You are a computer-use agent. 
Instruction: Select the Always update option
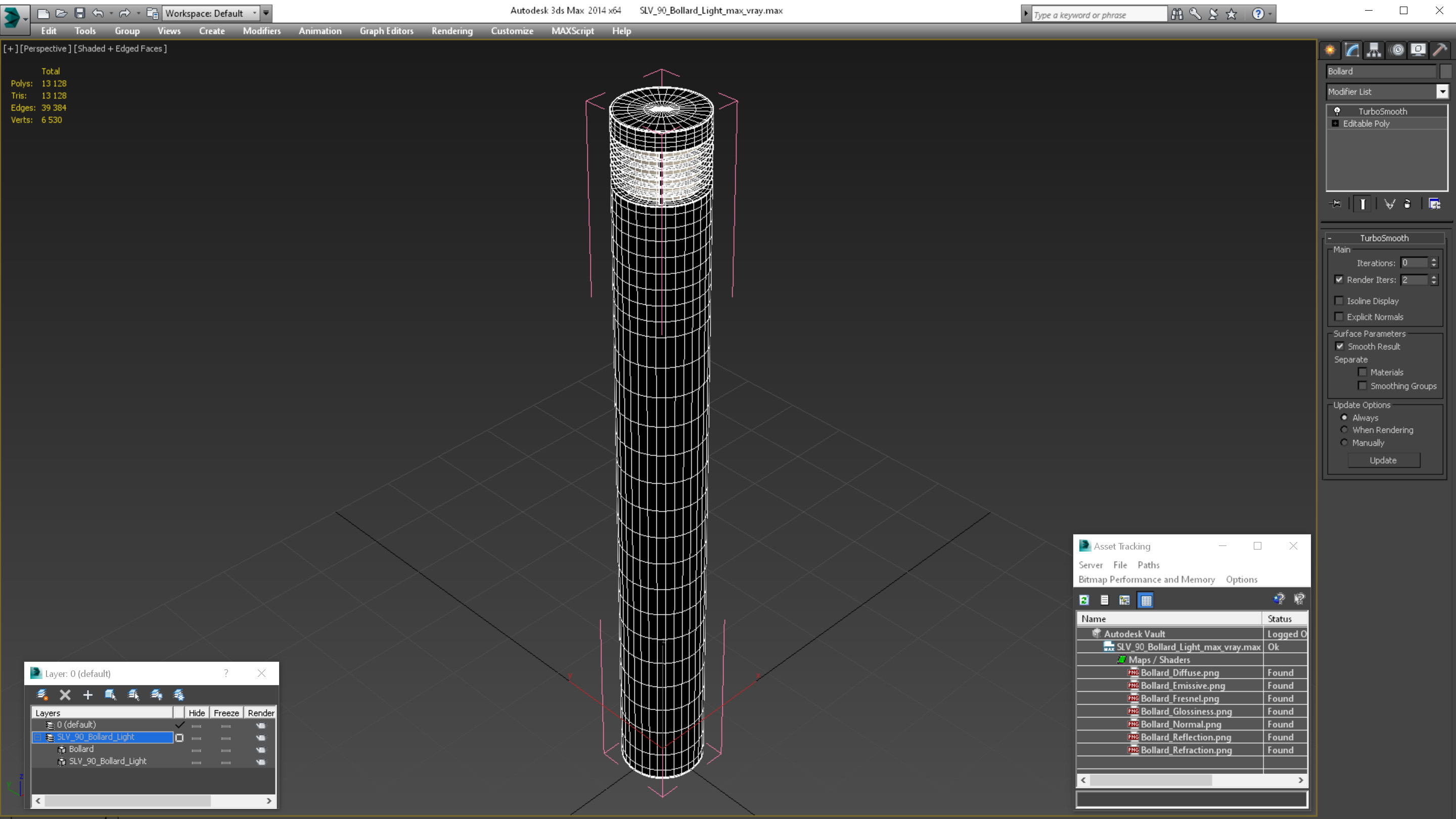tap(1344, 418)
